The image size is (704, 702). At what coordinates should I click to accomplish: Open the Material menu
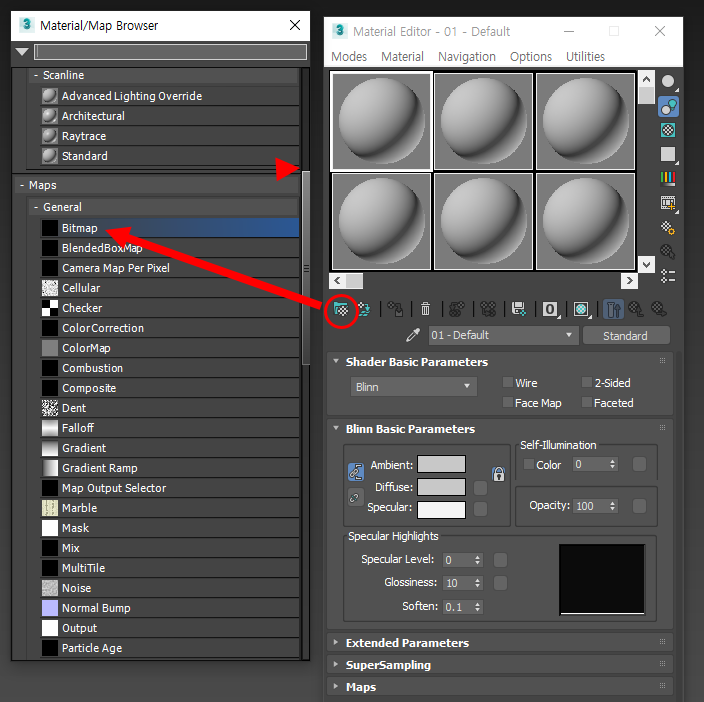[x=402, y=57]
